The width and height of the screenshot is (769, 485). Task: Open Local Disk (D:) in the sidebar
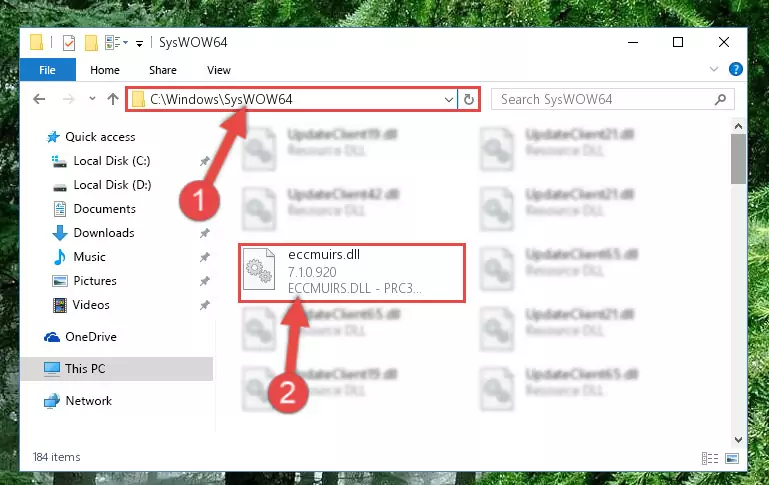click(x=112, y=185)
